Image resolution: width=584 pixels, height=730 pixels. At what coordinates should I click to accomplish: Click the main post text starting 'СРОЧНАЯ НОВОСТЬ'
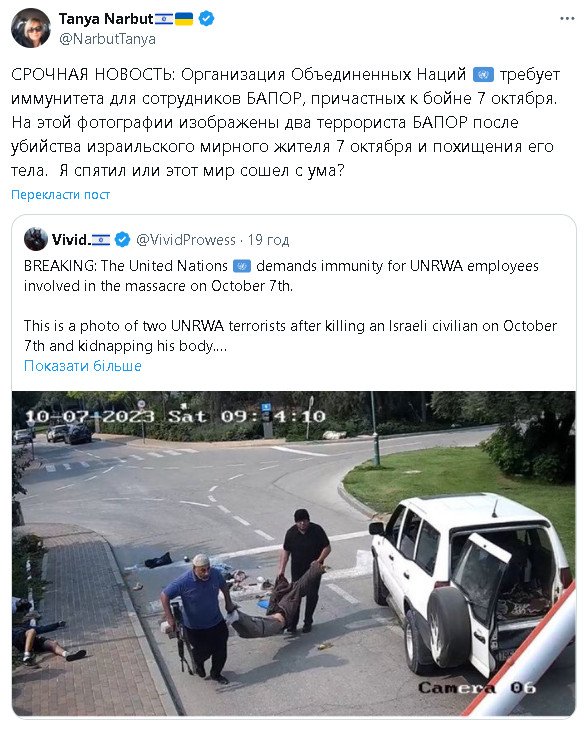285,122
